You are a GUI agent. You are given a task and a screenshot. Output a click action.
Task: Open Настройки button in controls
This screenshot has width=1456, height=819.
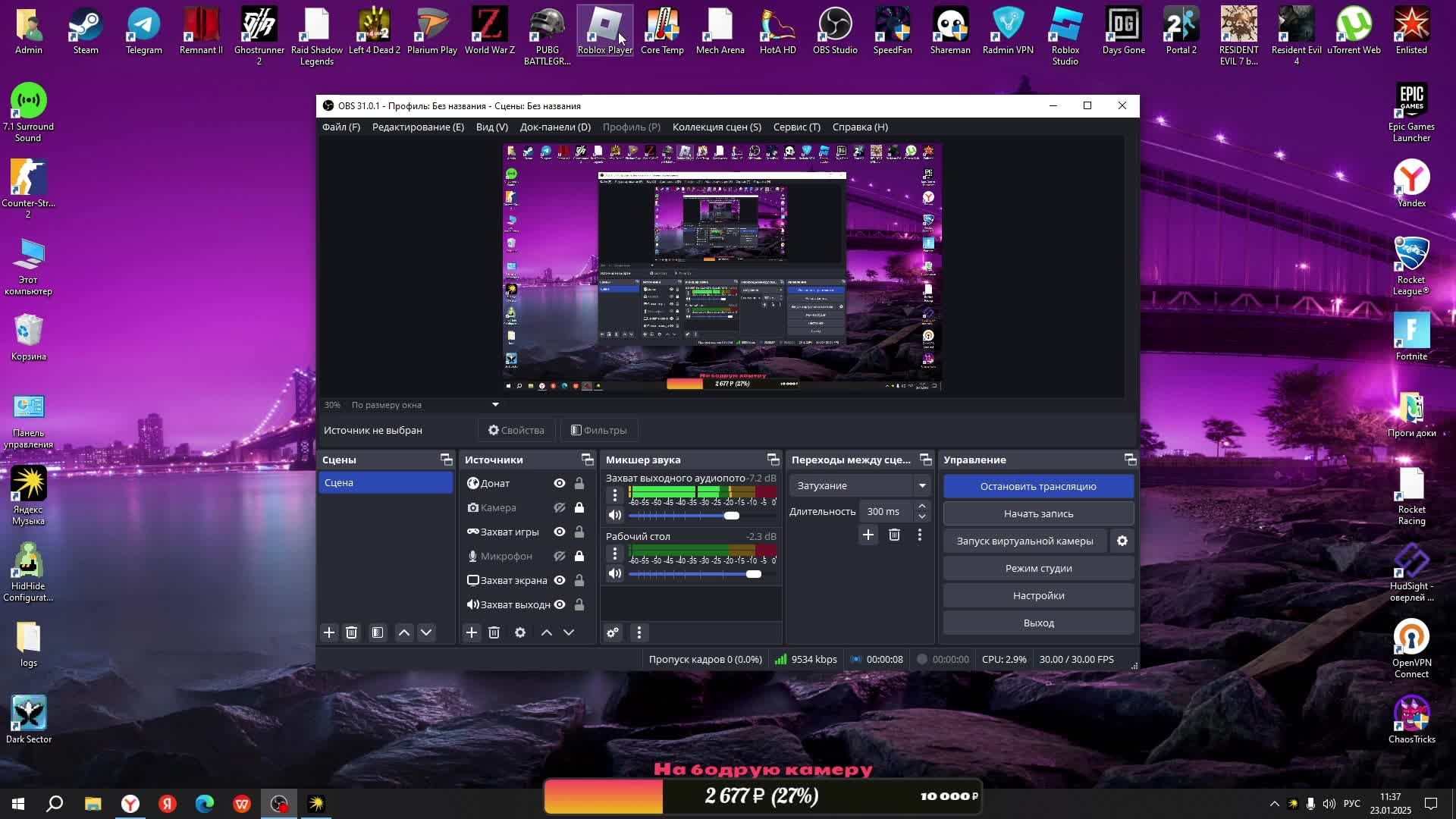pos(1038,595)
